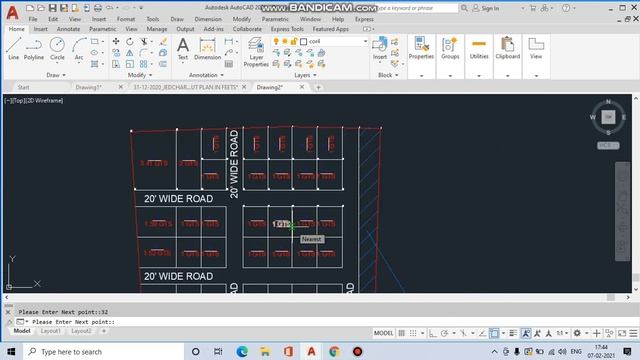Select the Line tool
The height and width of the screenshot is (360, 640).
(13, 49)
